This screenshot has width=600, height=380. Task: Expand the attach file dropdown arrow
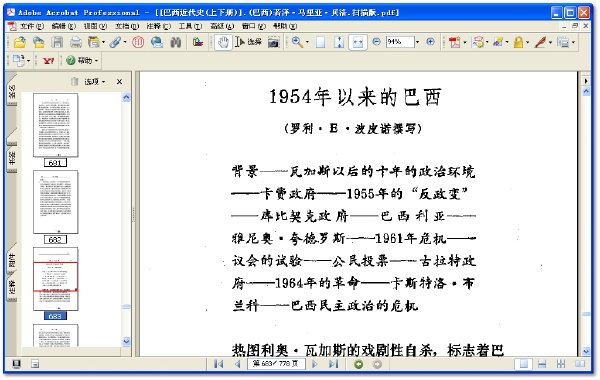[125, 42]
